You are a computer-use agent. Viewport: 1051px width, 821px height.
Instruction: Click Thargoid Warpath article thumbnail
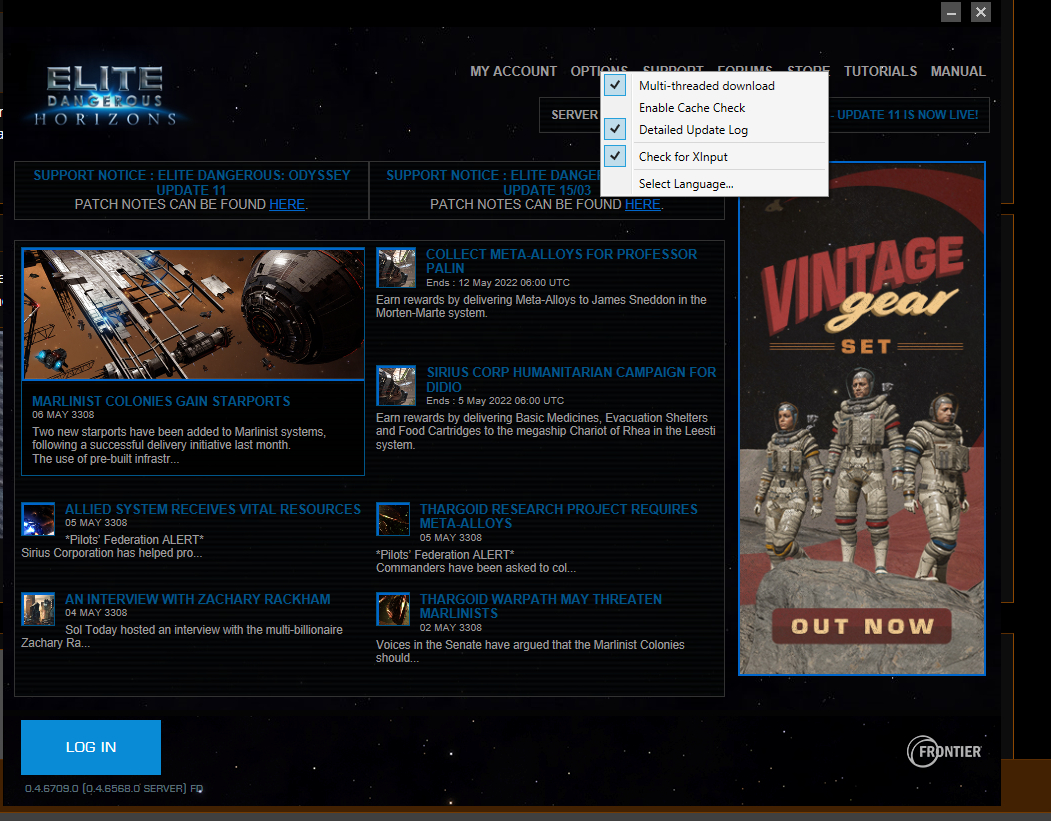click(393, 609)
